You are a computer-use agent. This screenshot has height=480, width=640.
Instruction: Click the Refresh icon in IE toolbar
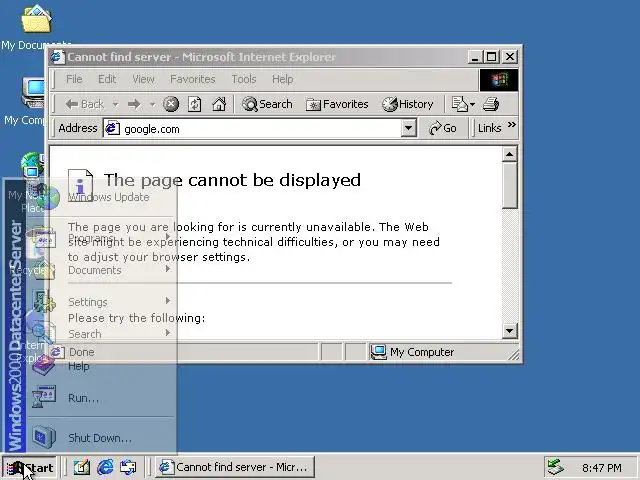194,104
